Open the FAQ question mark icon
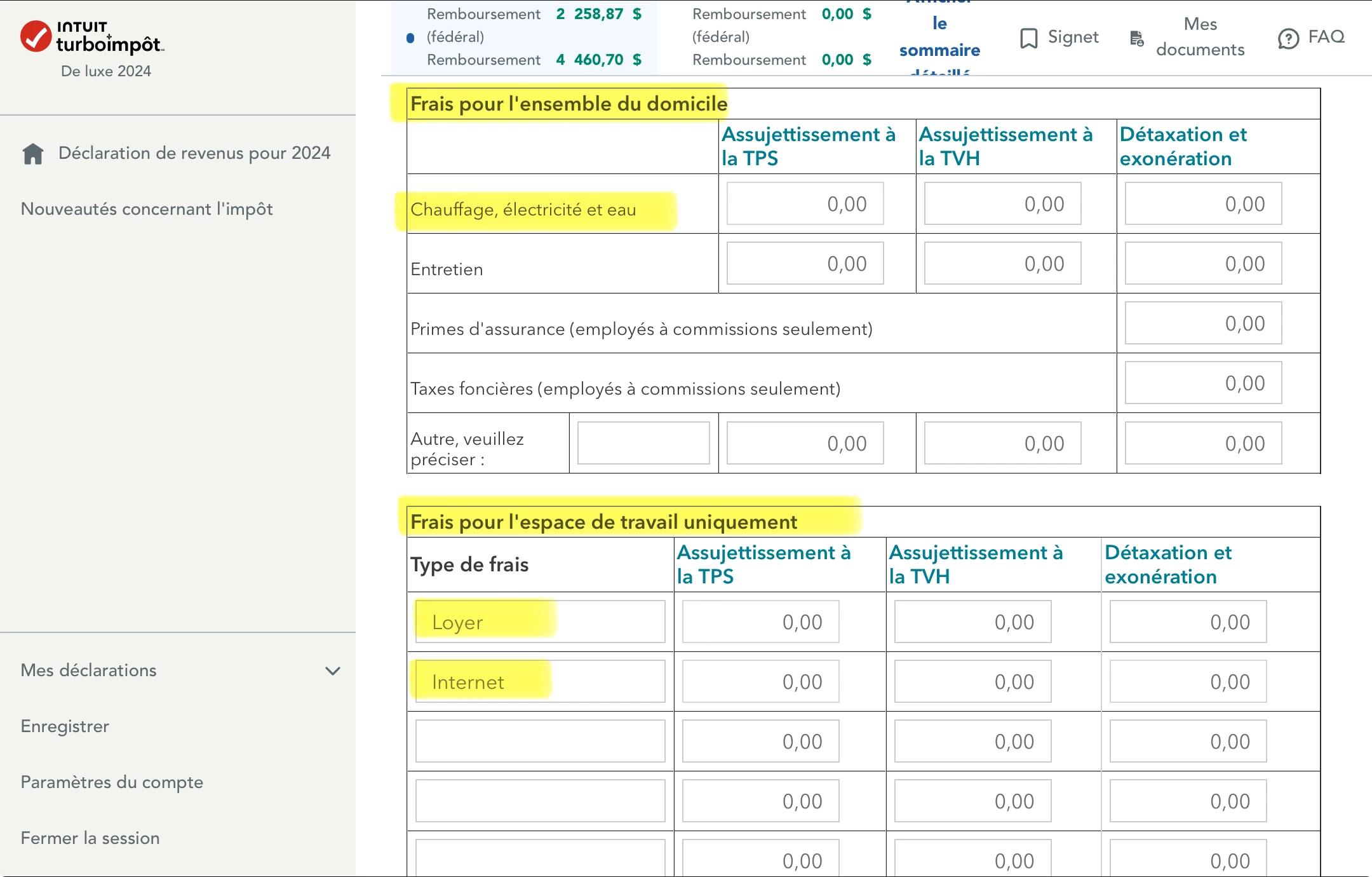The image size is (1372, 877). [1288, 39]
